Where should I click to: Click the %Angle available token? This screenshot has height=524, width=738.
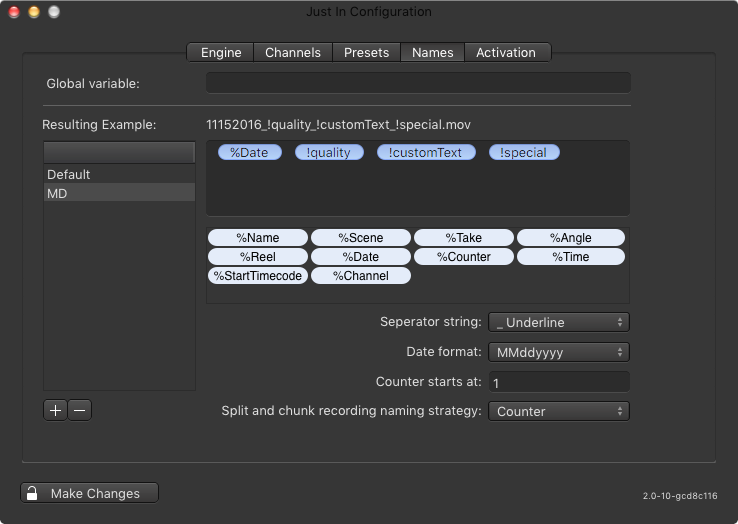click(x=570, y=238)
